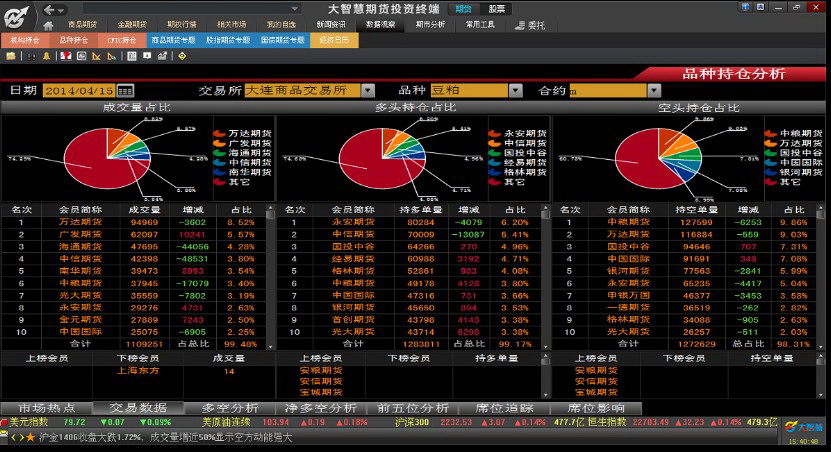Click the 持多单量 table vertical scrollbar
The height and width of the screenshot is (452, 831).
pyautogui.click(x=545, y=277)
